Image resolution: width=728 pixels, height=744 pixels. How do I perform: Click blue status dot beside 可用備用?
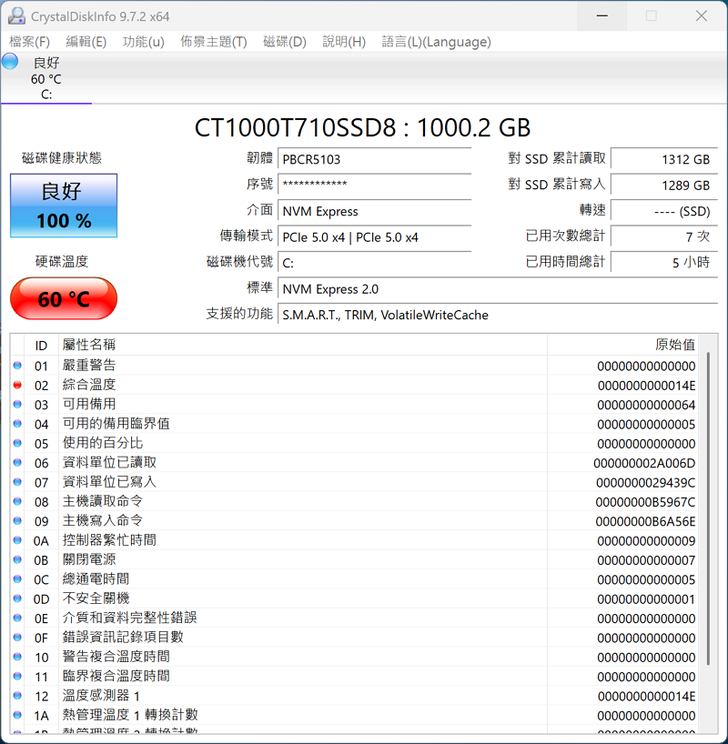(17, 405)
